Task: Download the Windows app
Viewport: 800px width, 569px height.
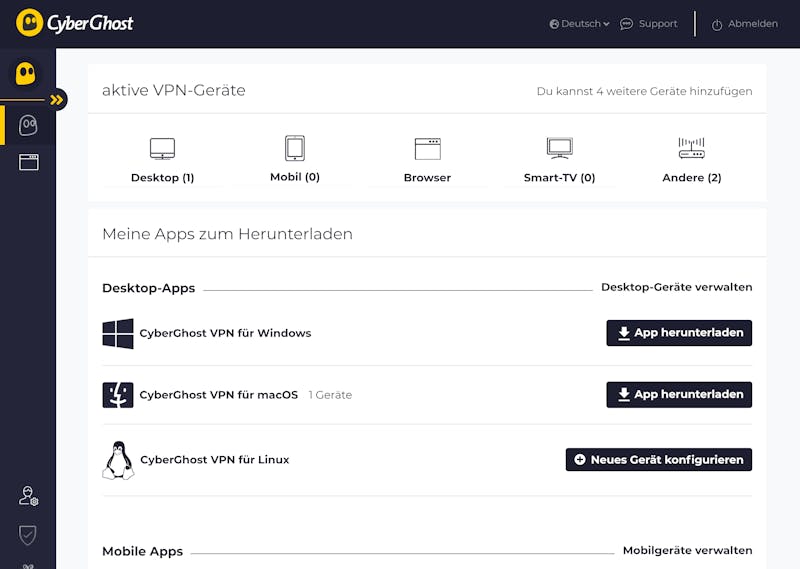Action: [679, 333]
